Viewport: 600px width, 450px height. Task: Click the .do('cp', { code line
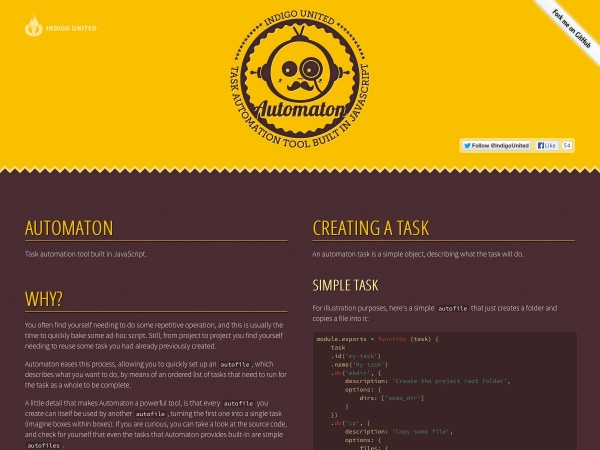[351, 423]
